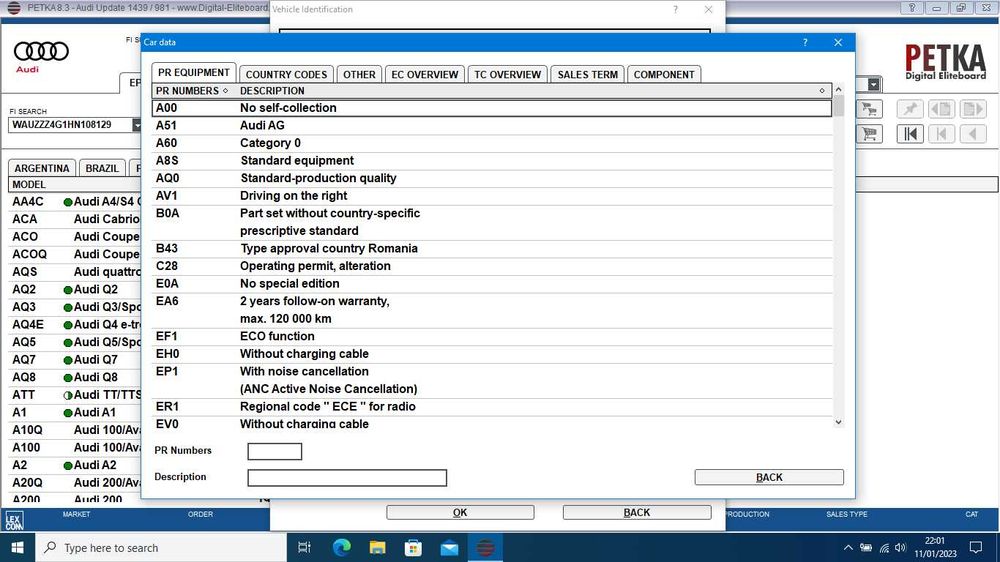1000x562 pixels.
Task: Click the PR Numbers input field
Action: tap(274, 452)
